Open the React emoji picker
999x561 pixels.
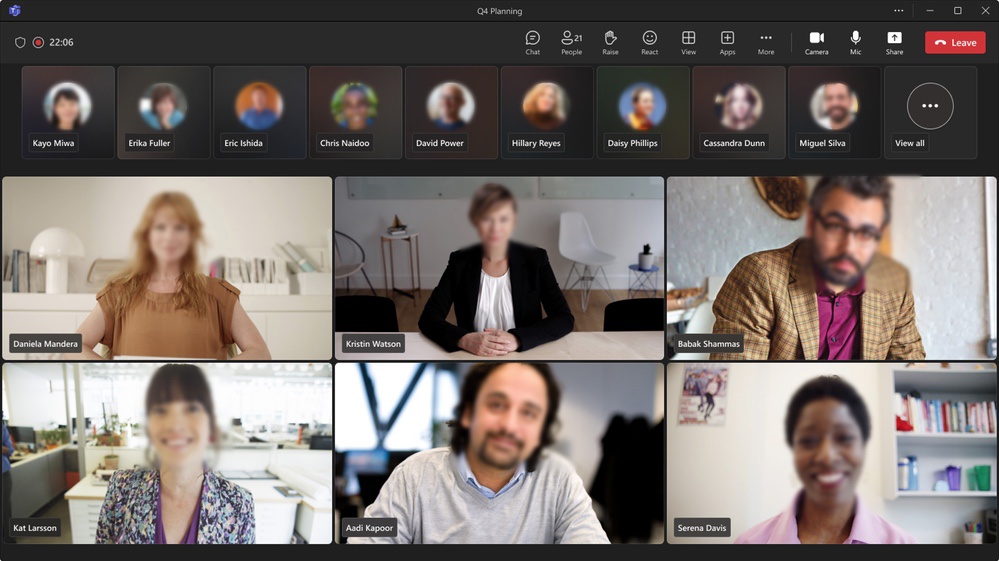pos(649,43)
